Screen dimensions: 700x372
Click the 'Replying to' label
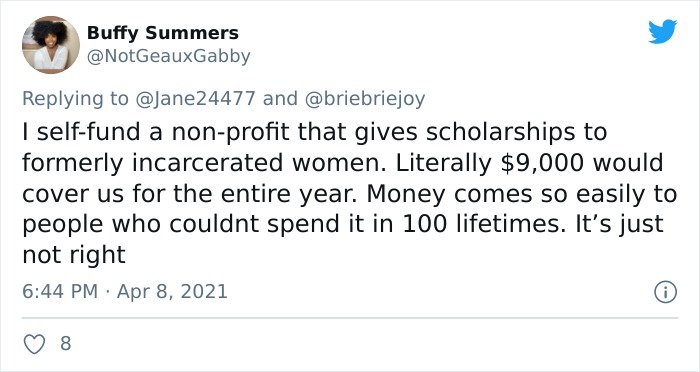[x=75, y=99]
